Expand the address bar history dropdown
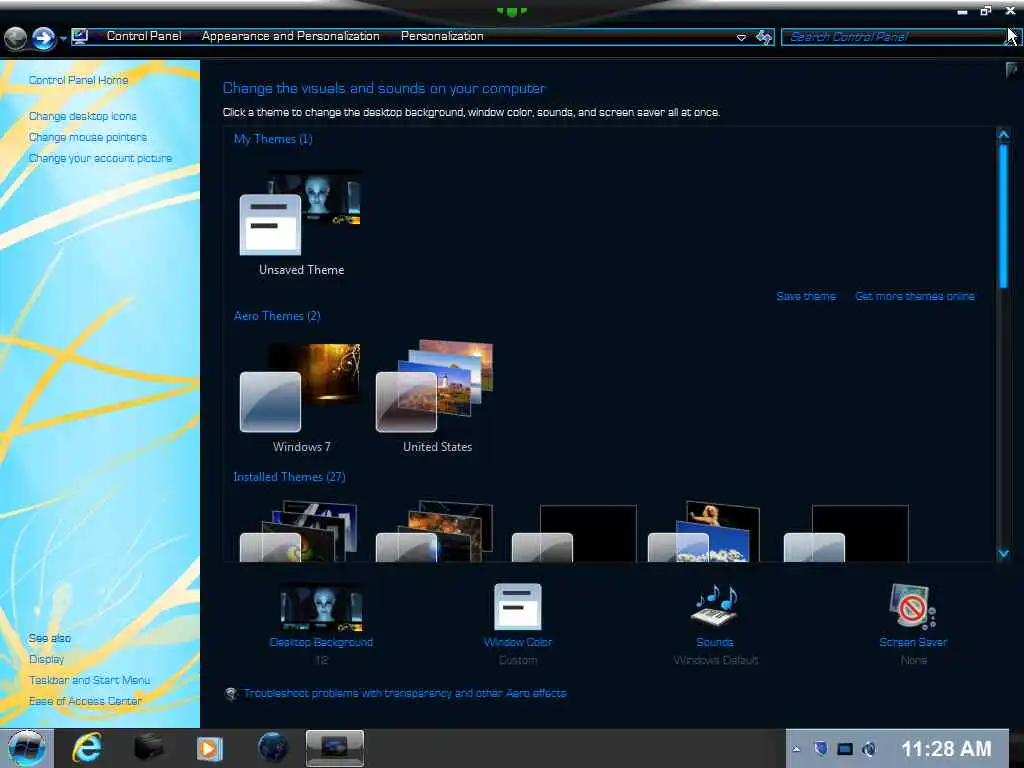 click(741, 37)
